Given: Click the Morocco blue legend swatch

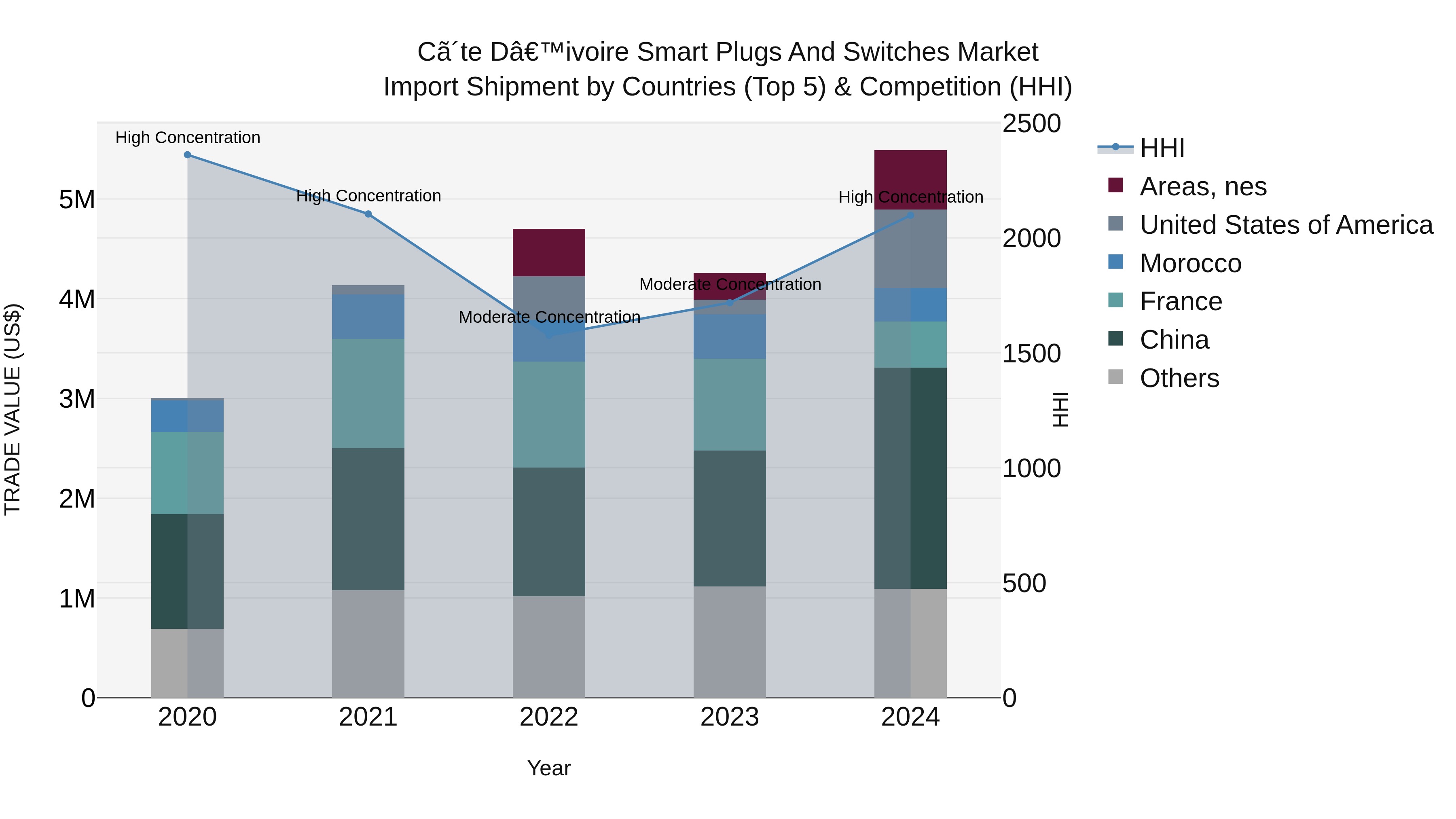Looking at the screenshot, I should point(1116,262).
